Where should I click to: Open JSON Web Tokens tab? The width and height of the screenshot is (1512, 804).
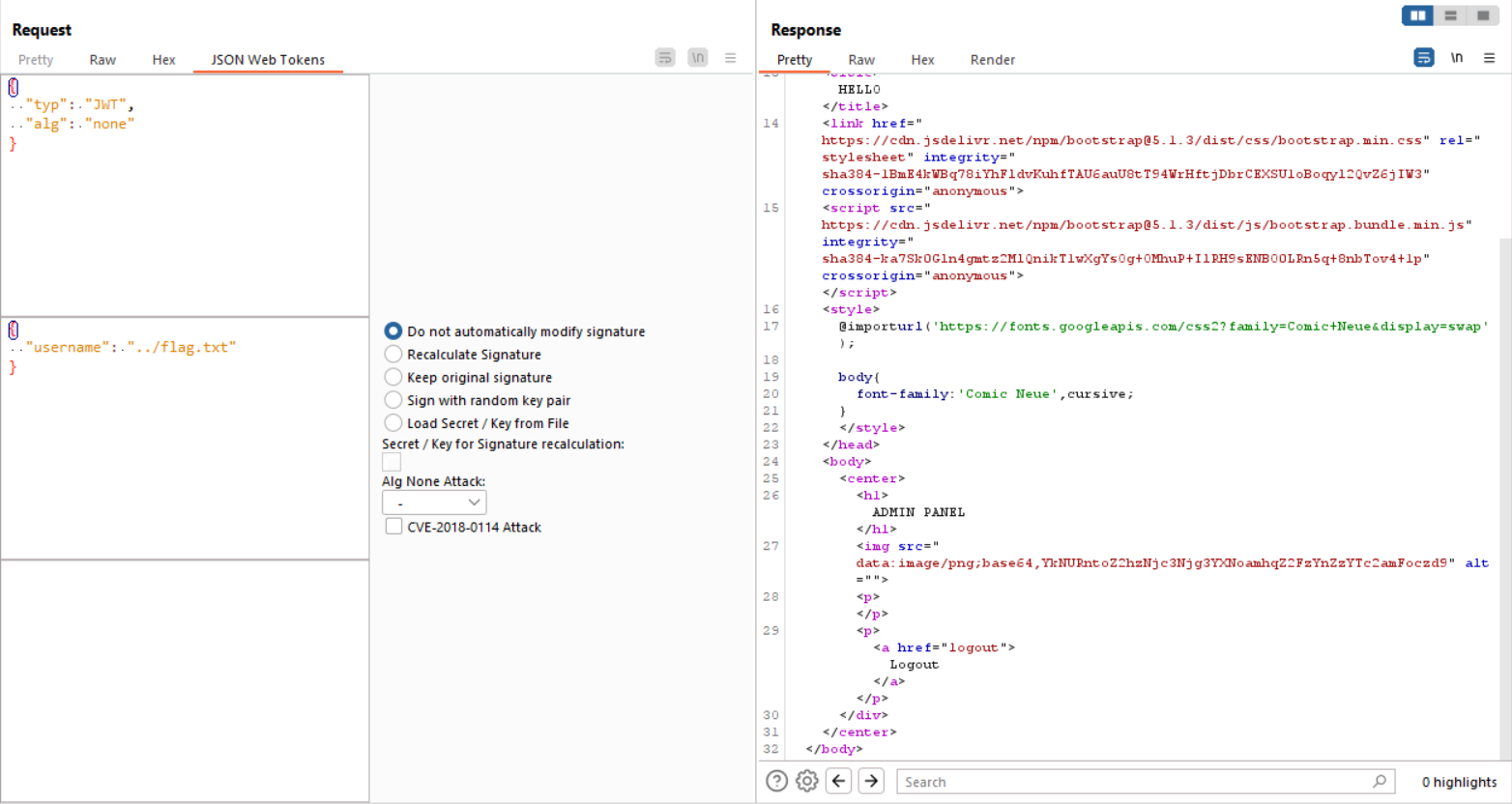coord(268,60)
